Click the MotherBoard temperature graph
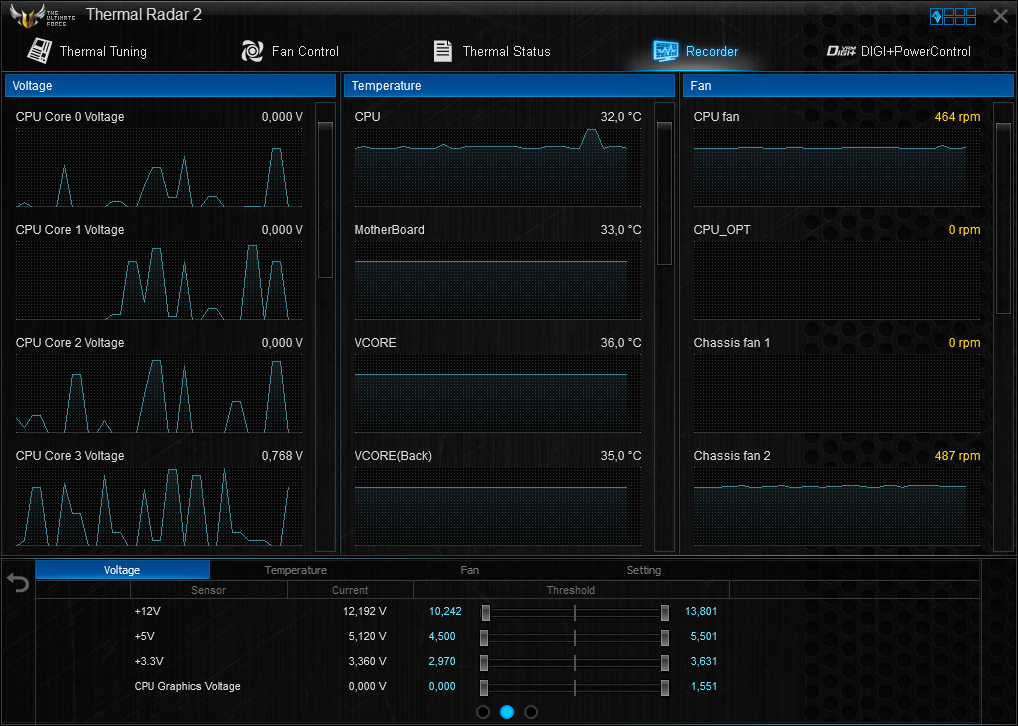1018x726 pixels. pos(498,280)
